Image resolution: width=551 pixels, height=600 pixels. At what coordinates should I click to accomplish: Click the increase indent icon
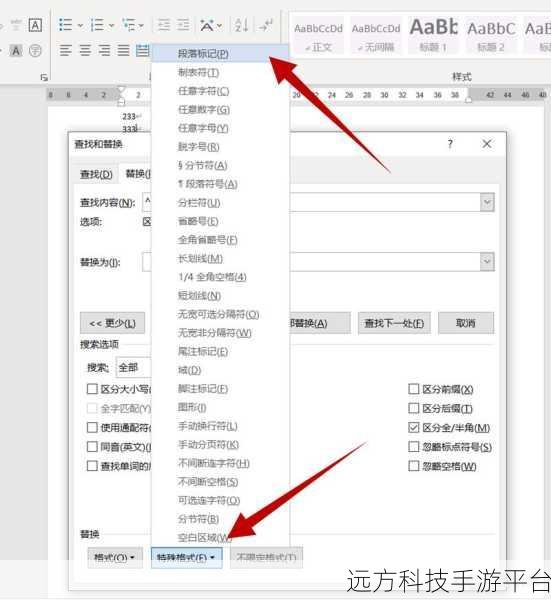183,25
